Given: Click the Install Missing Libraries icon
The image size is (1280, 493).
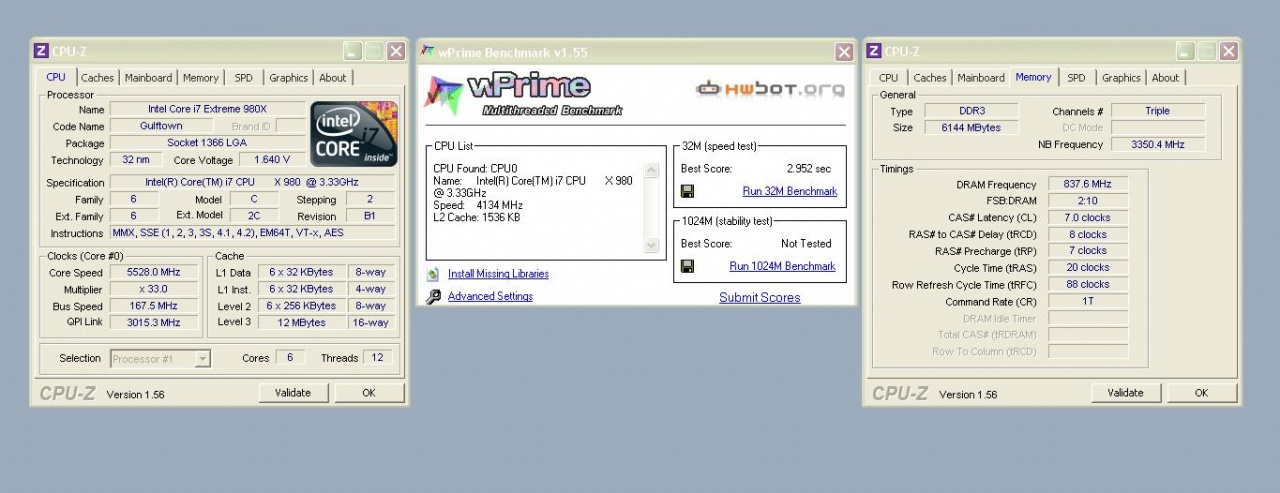Looking at the screenshot, I should [433, 274].
